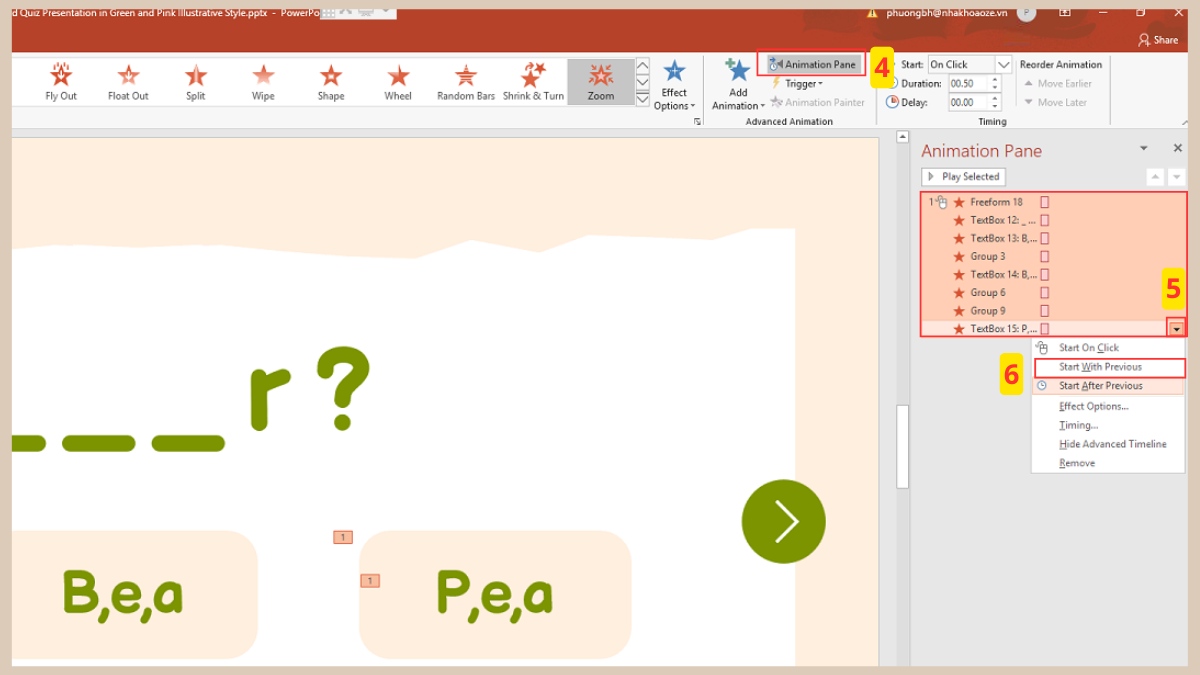1200x675 pixels.
Task: Open dropdown arrow for TextBox 15 item
Action: [1177, 329]
